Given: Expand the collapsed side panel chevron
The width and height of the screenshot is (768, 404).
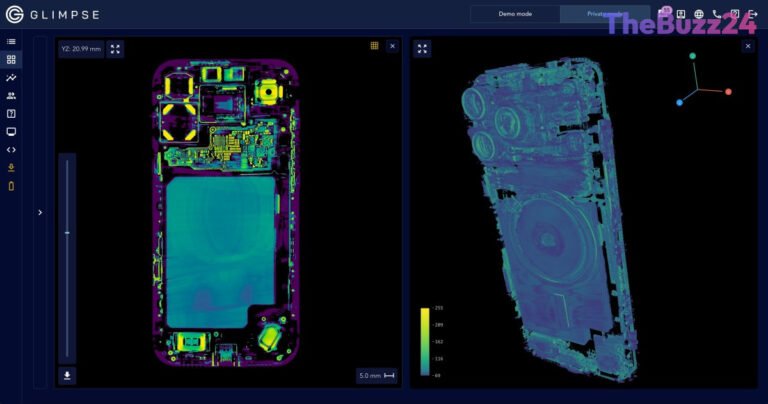Looking at the screenshot, I should [40, 213].
